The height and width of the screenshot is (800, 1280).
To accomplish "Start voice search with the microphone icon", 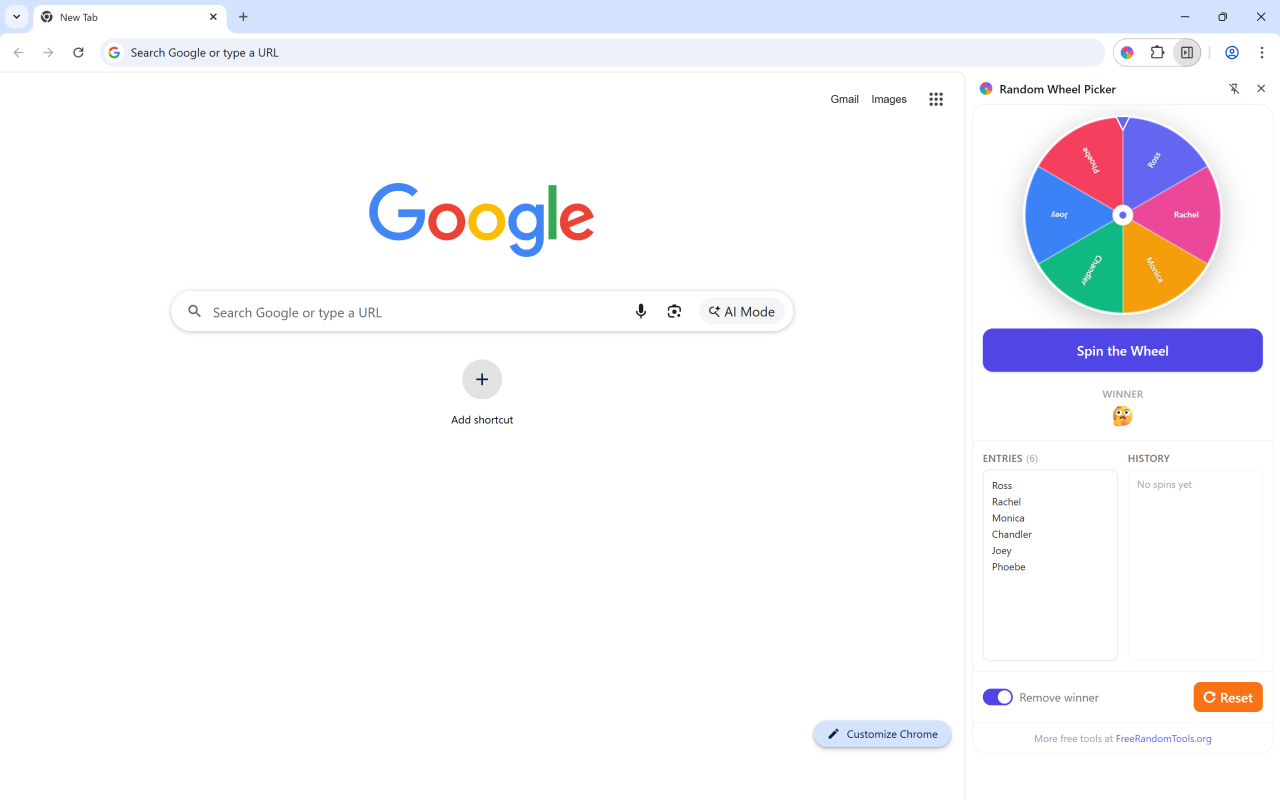I will tap(641, 312).
